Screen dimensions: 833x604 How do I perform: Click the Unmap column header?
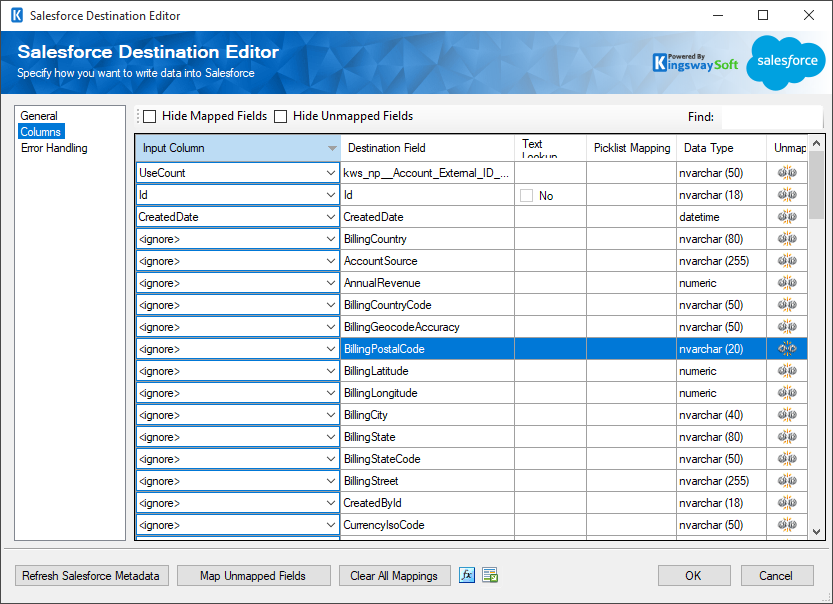click(x=787, y=148)
